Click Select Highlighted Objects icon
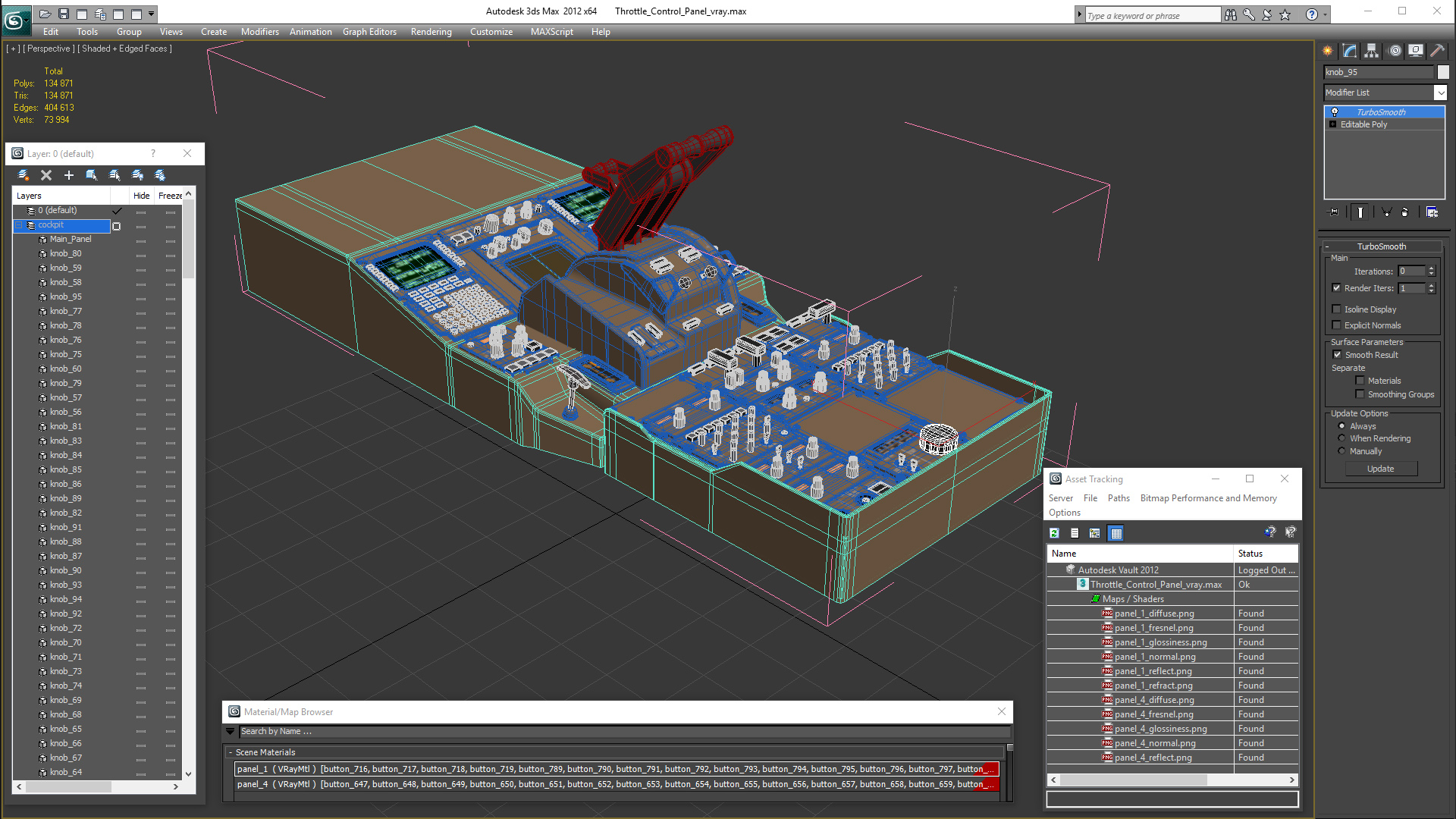This screenshot has width=1456, height=819. (92, 175)
